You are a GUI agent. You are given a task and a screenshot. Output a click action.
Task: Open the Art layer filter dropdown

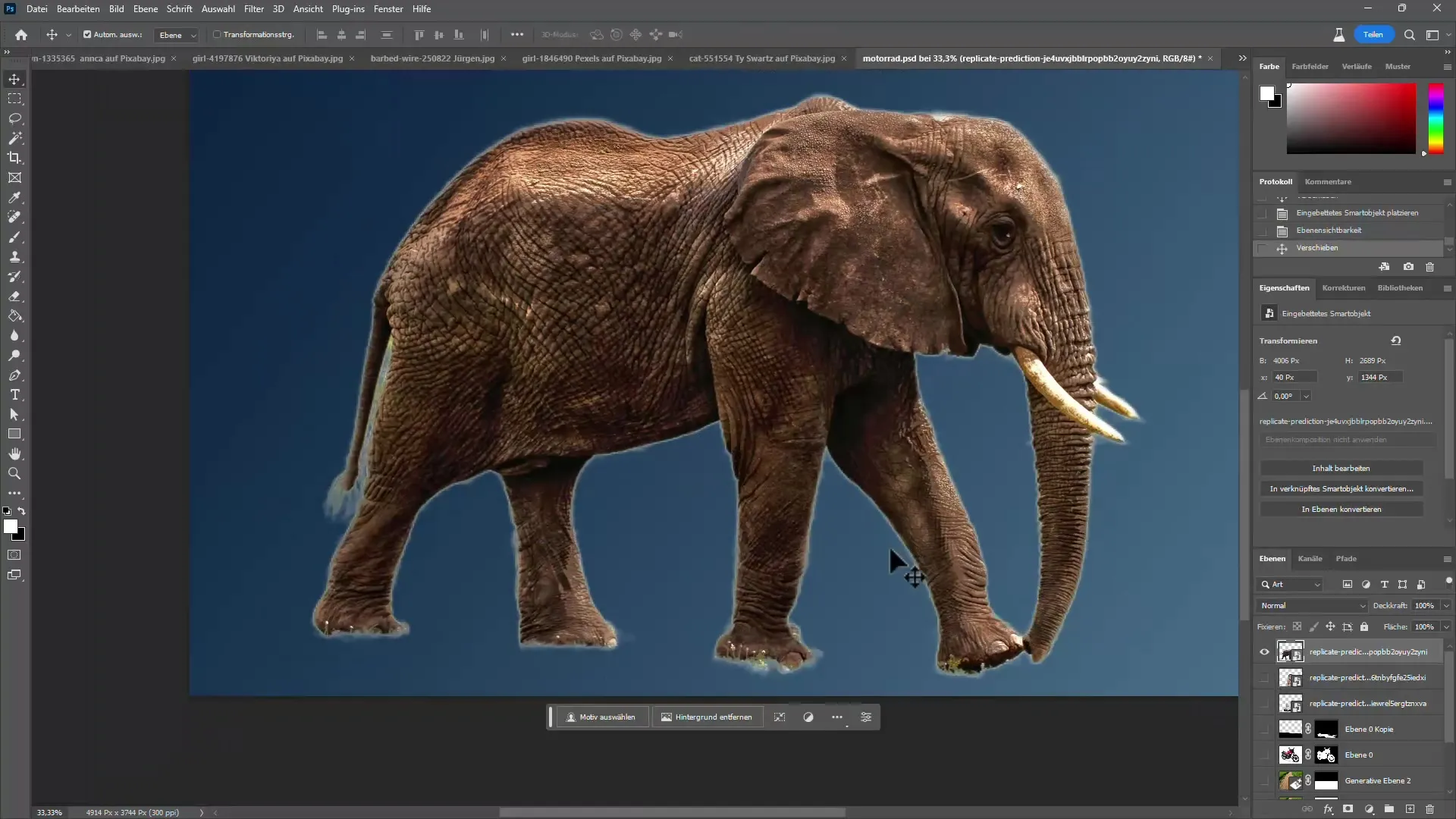point(1291,585)
